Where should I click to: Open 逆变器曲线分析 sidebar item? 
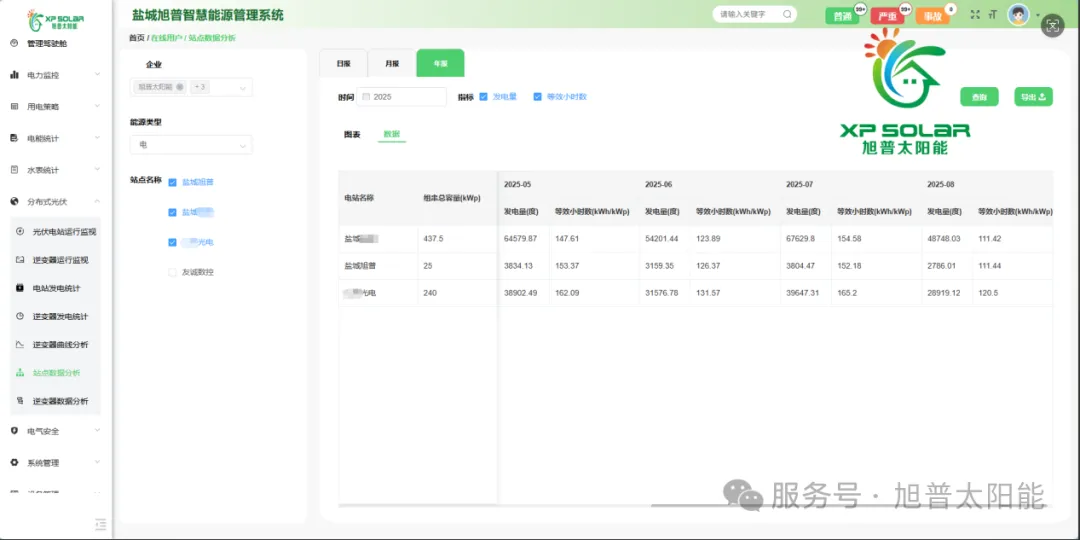pos(60,344)
